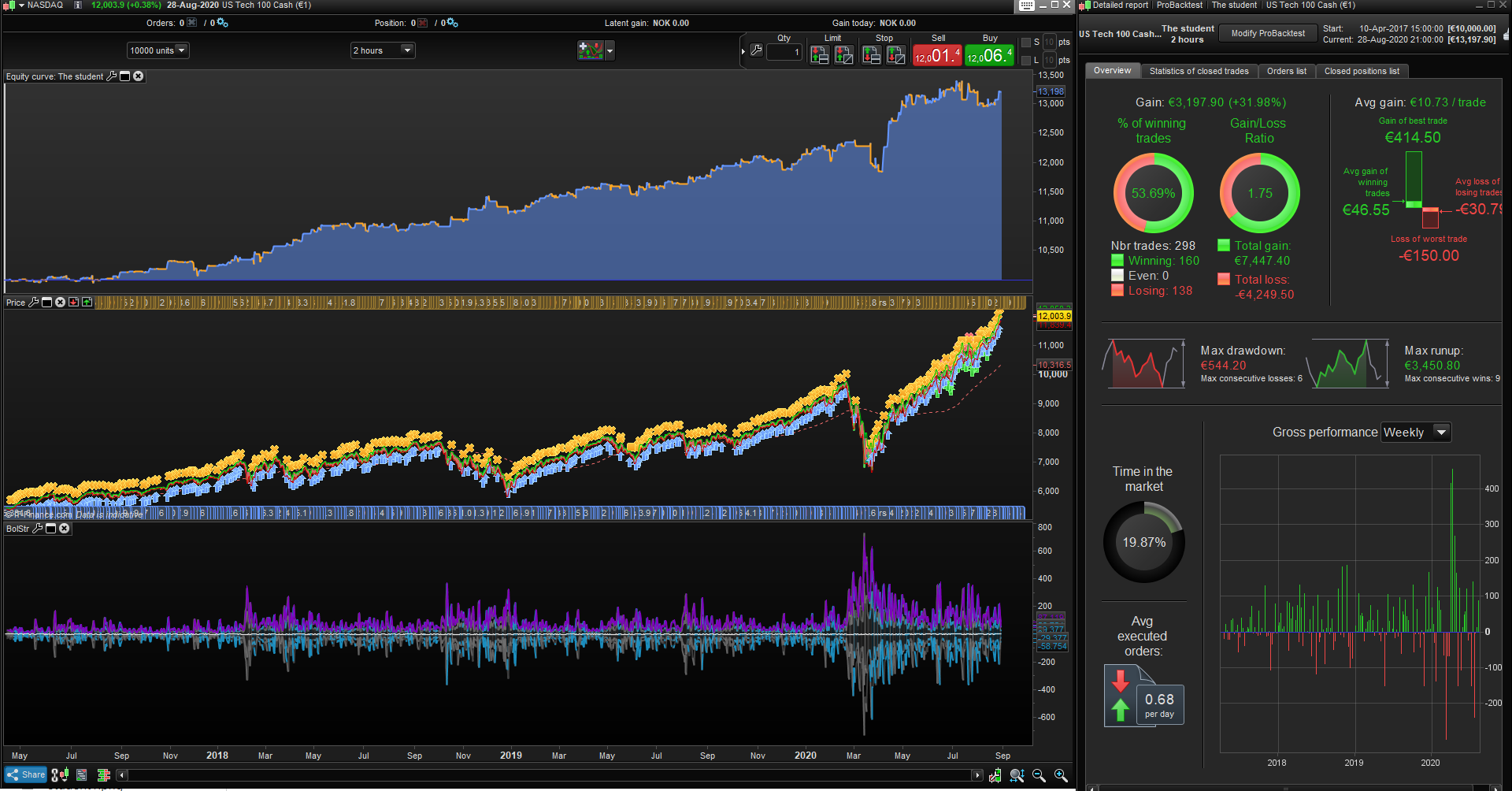Open the order book icon in bottom toolbar

click(103, 775)
